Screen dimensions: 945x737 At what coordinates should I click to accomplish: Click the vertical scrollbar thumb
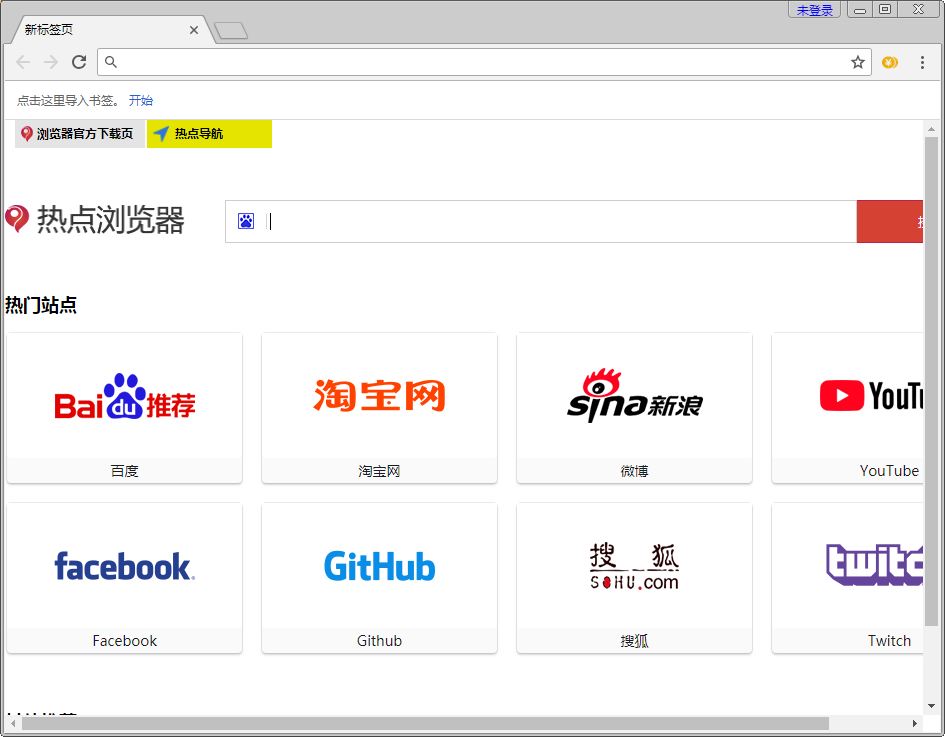click(x=931, y=381)
